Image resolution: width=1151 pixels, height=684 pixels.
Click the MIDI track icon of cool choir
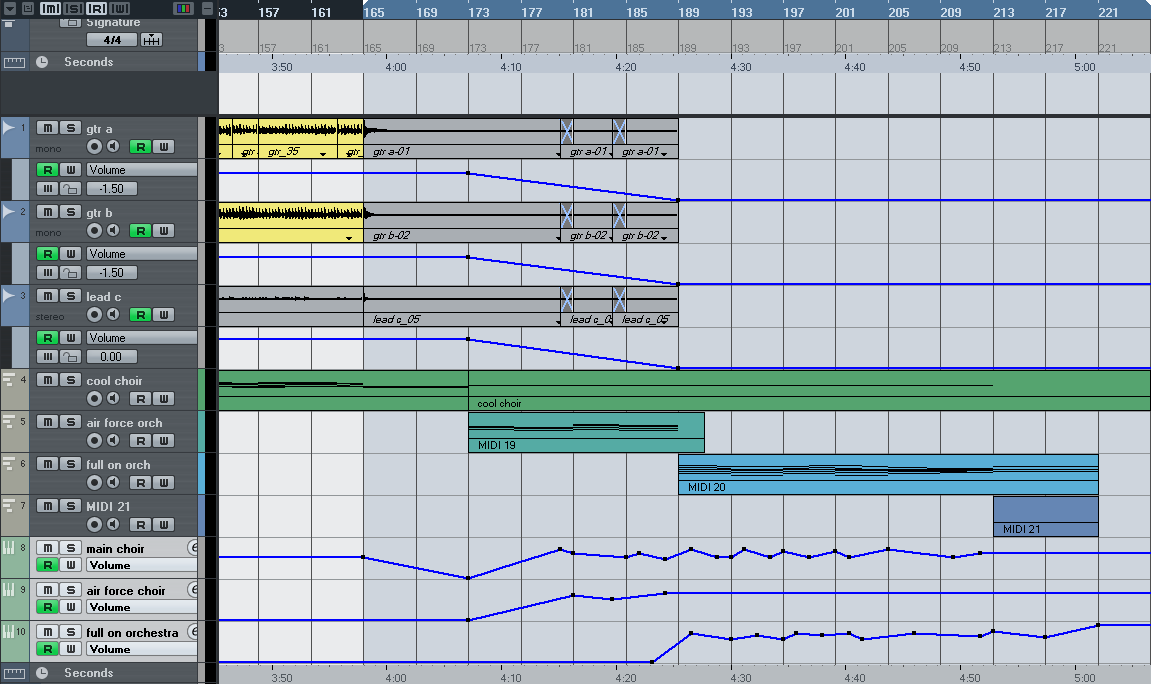click(9, 379)
